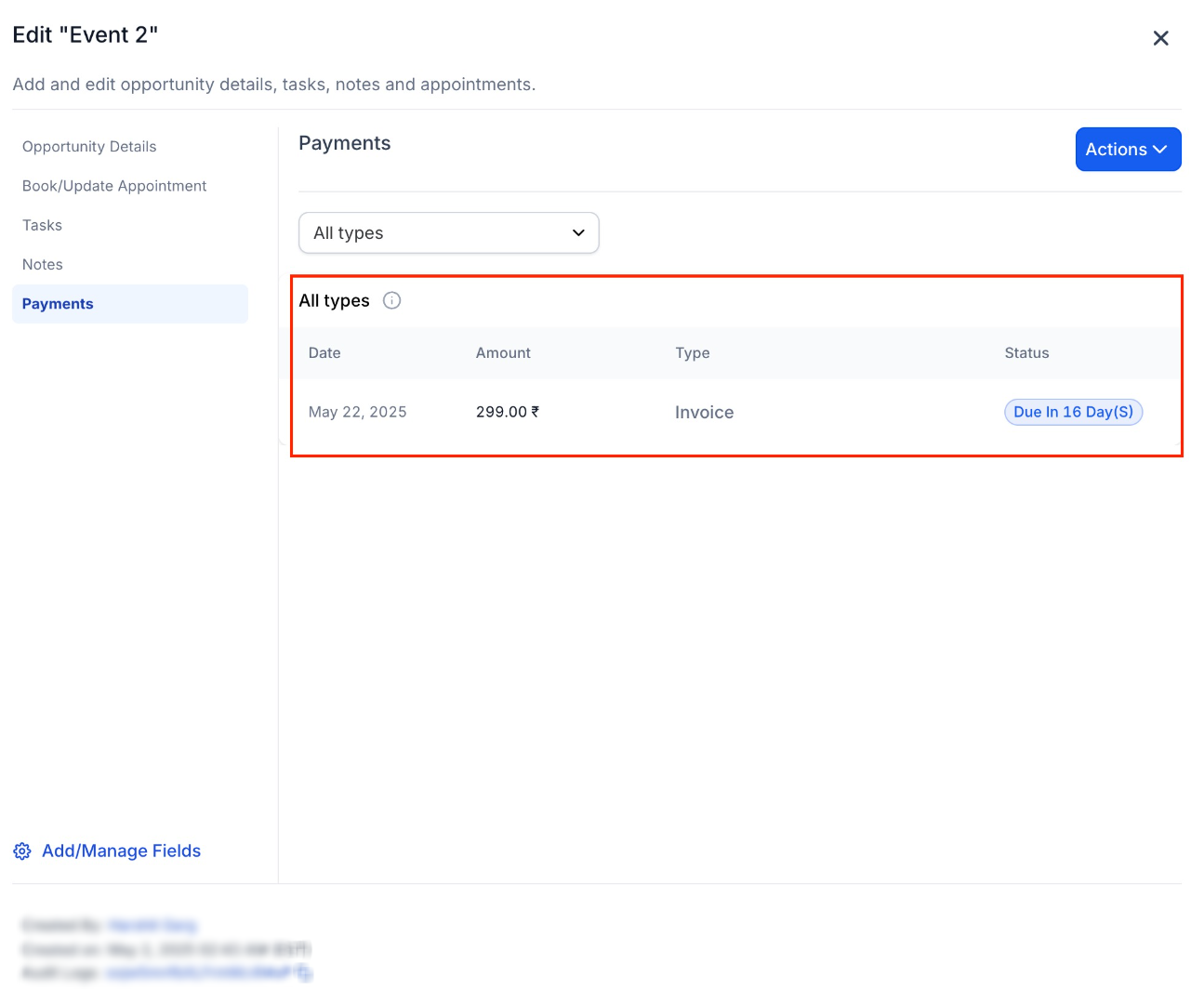This screenshot has height=990, width=1204.
Task: Click the Due In 16 Day(S) status badge
Action: 1074,412
